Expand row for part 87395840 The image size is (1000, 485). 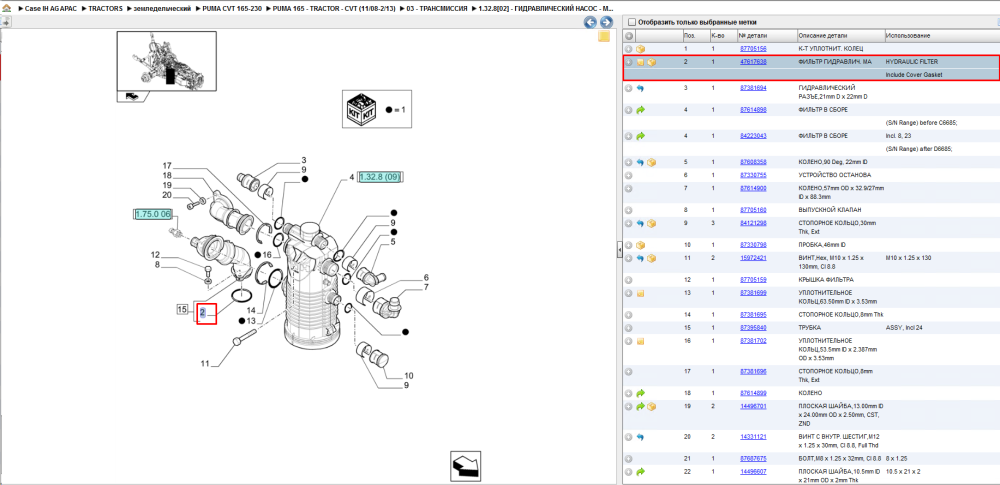629,328
